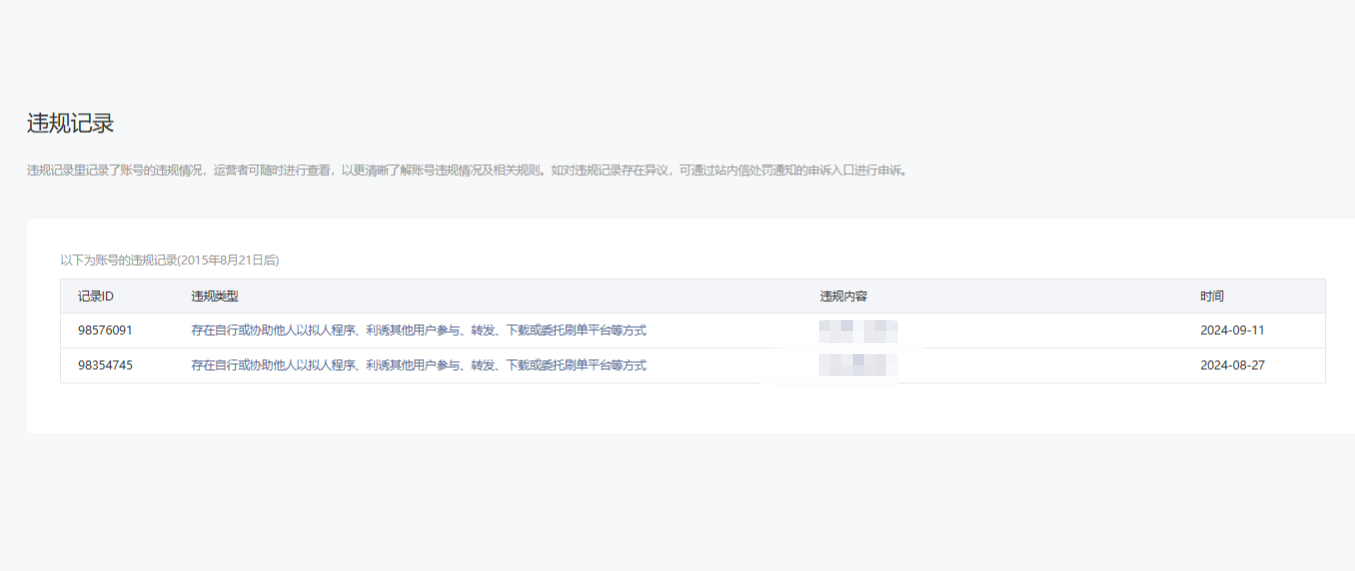
Task: Open violation type link for record 98354745
Action: click(x=418, y=365)
